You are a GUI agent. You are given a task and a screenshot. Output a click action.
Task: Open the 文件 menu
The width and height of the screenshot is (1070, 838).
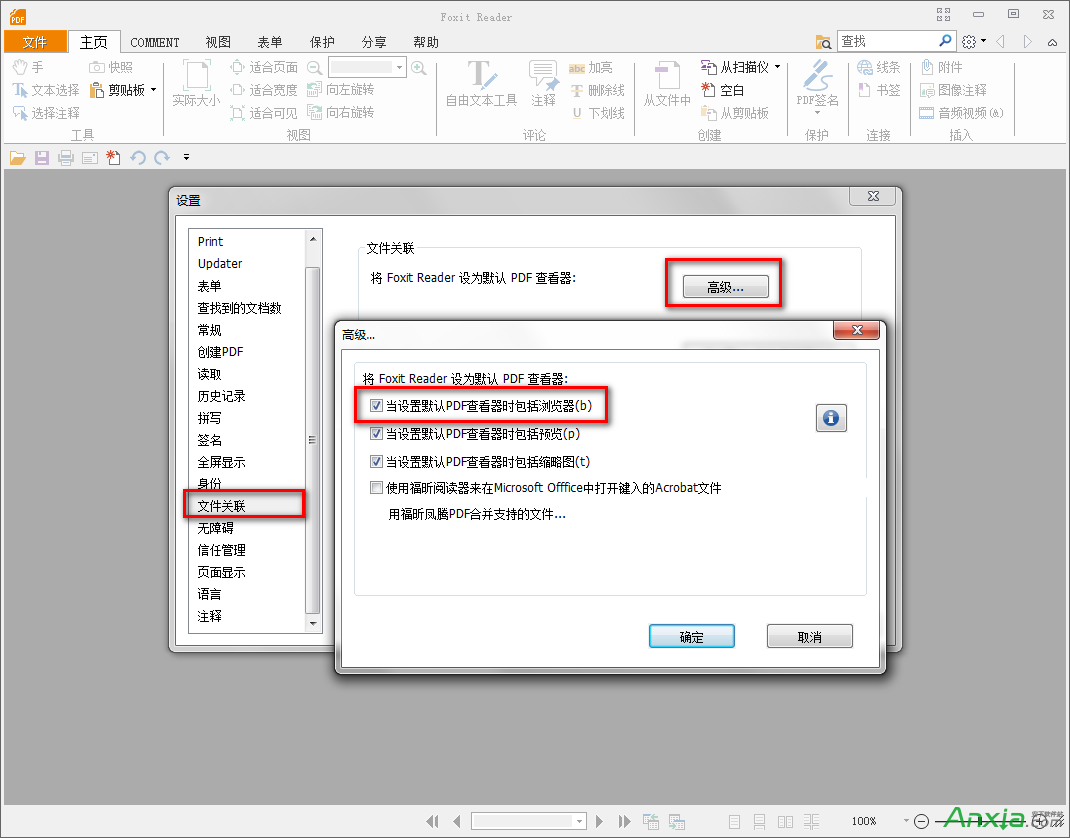pos(35,42)
